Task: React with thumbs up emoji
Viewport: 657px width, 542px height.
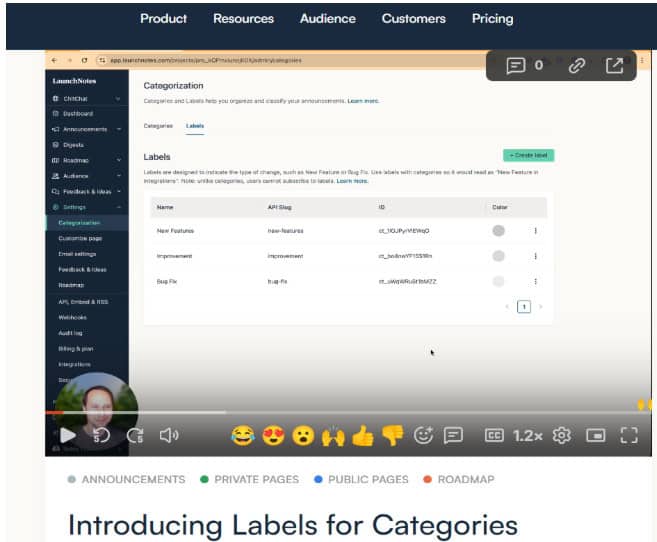Action: 363,436
